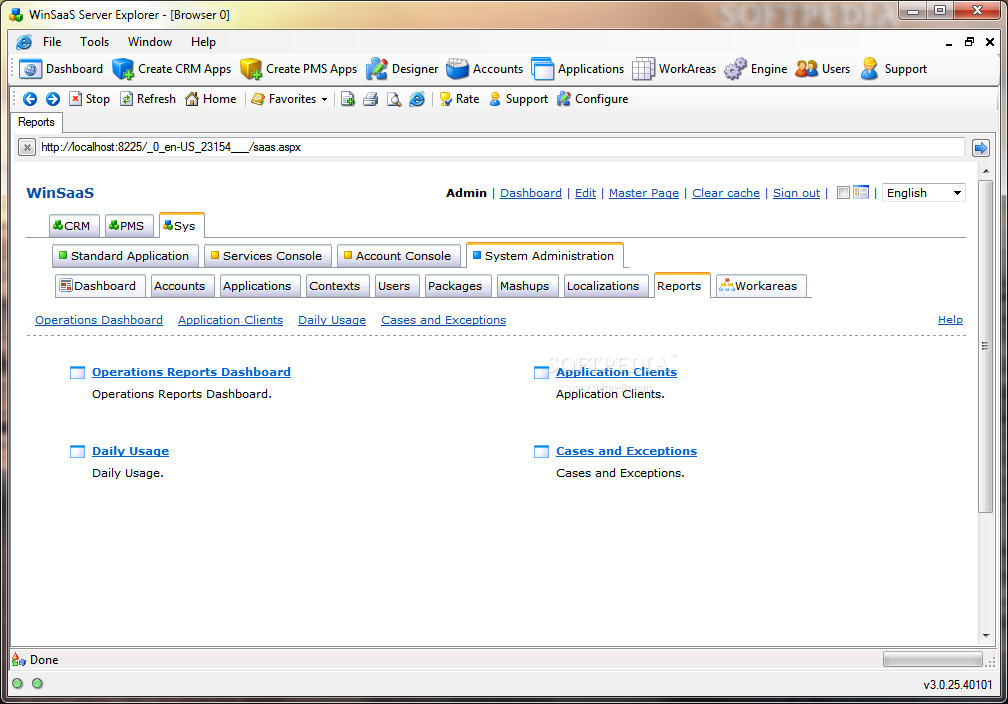Go forward with the blue forward arrow

pos(53,99)
